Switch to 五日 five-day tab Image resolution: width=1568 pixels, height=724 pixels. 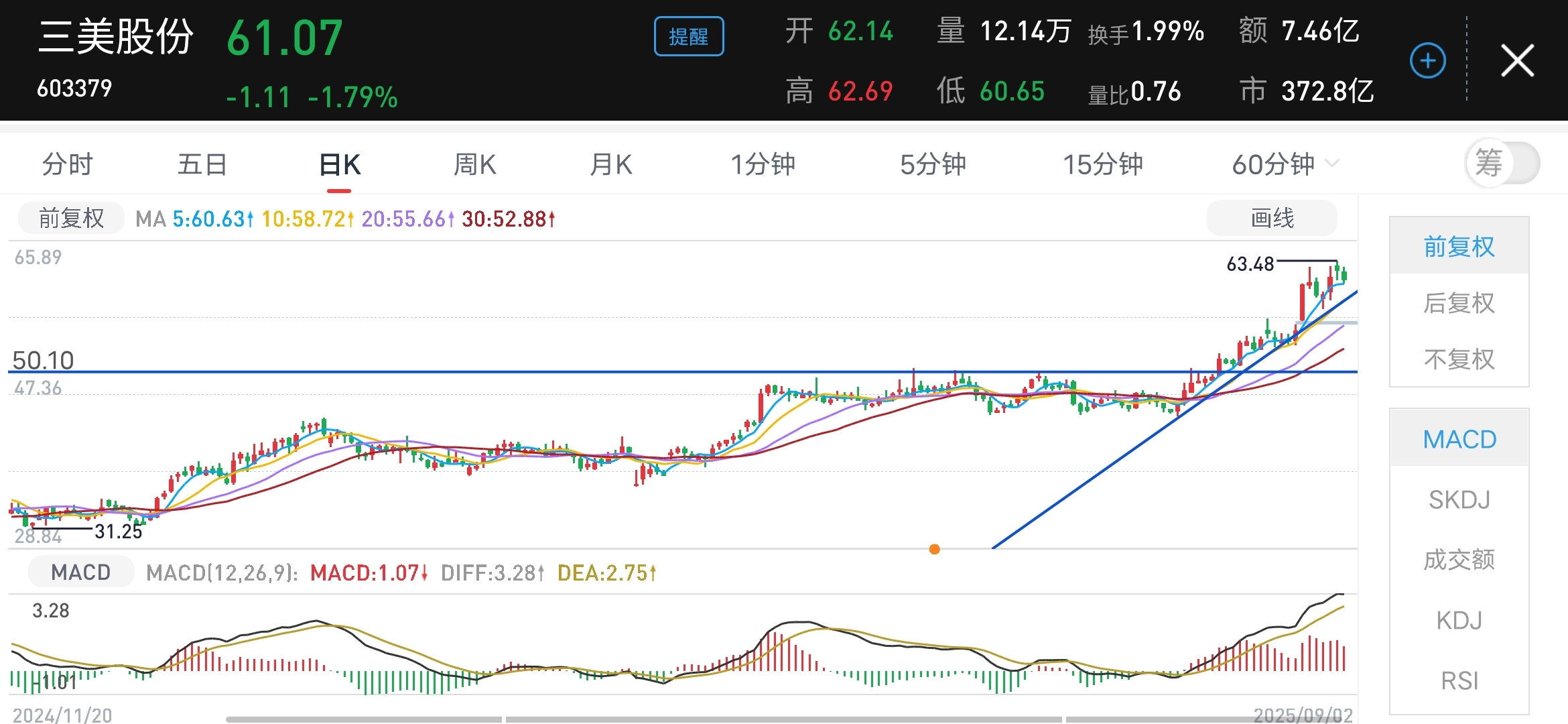(x=202, y=164)
